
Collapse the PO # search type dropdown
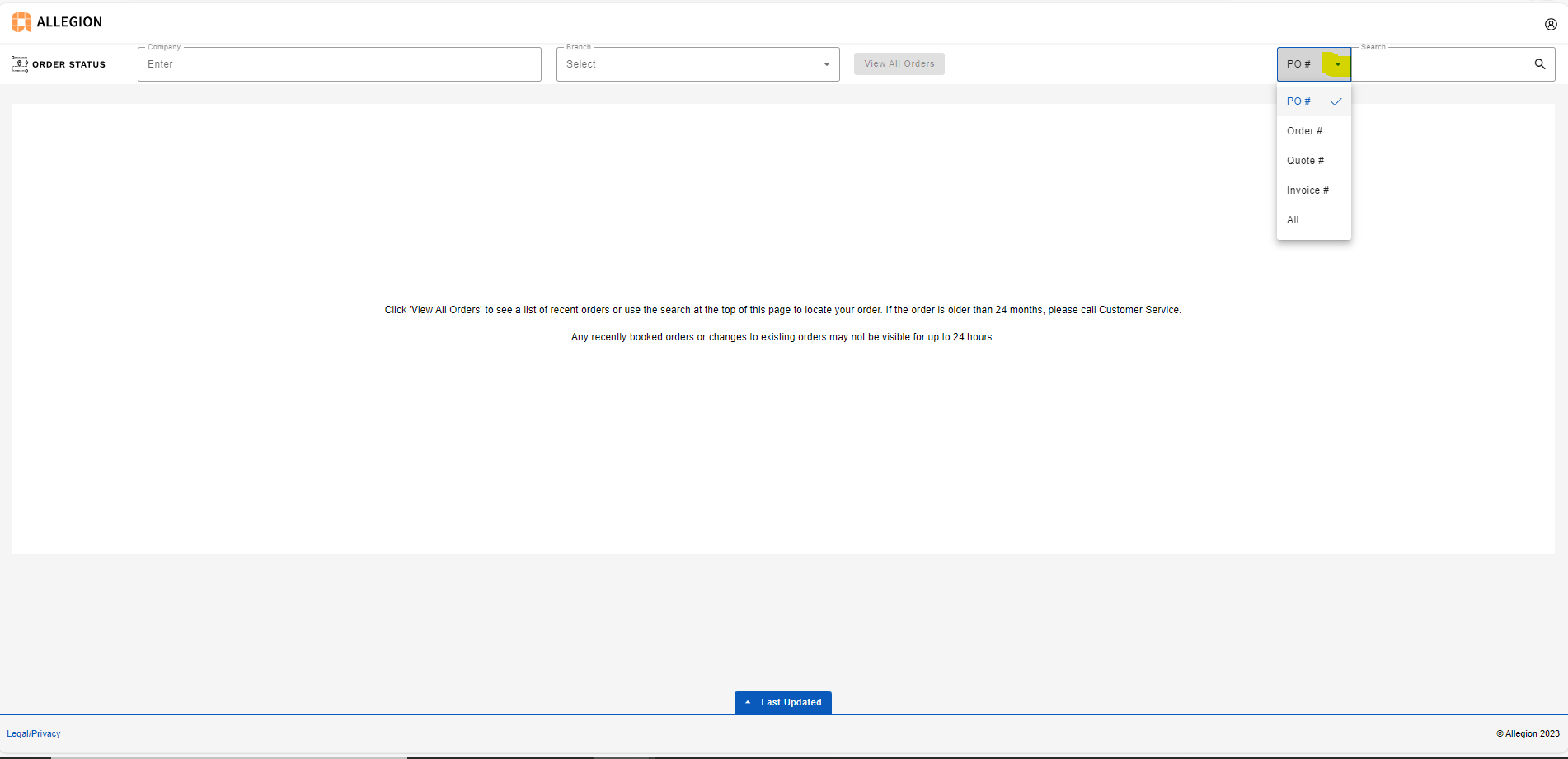click(x=1314, y=64)
